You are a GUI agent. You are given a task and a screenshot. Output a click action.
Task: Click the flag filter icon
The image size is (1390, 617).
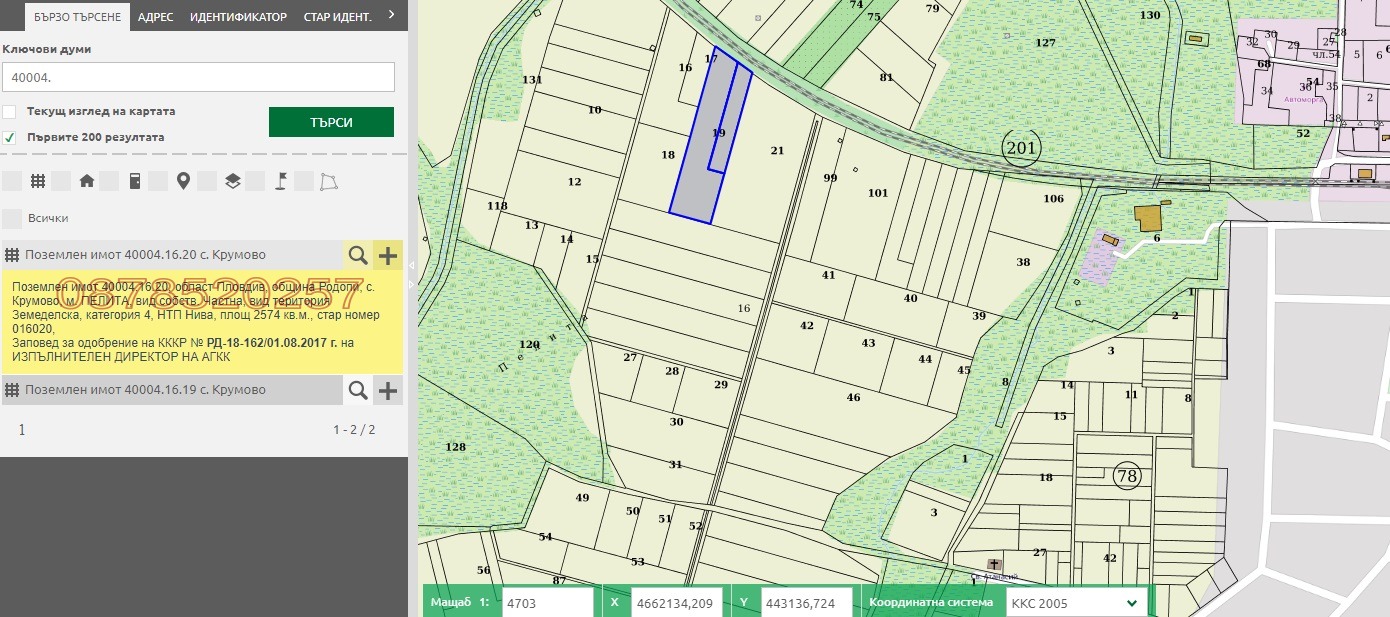point(281,181)
